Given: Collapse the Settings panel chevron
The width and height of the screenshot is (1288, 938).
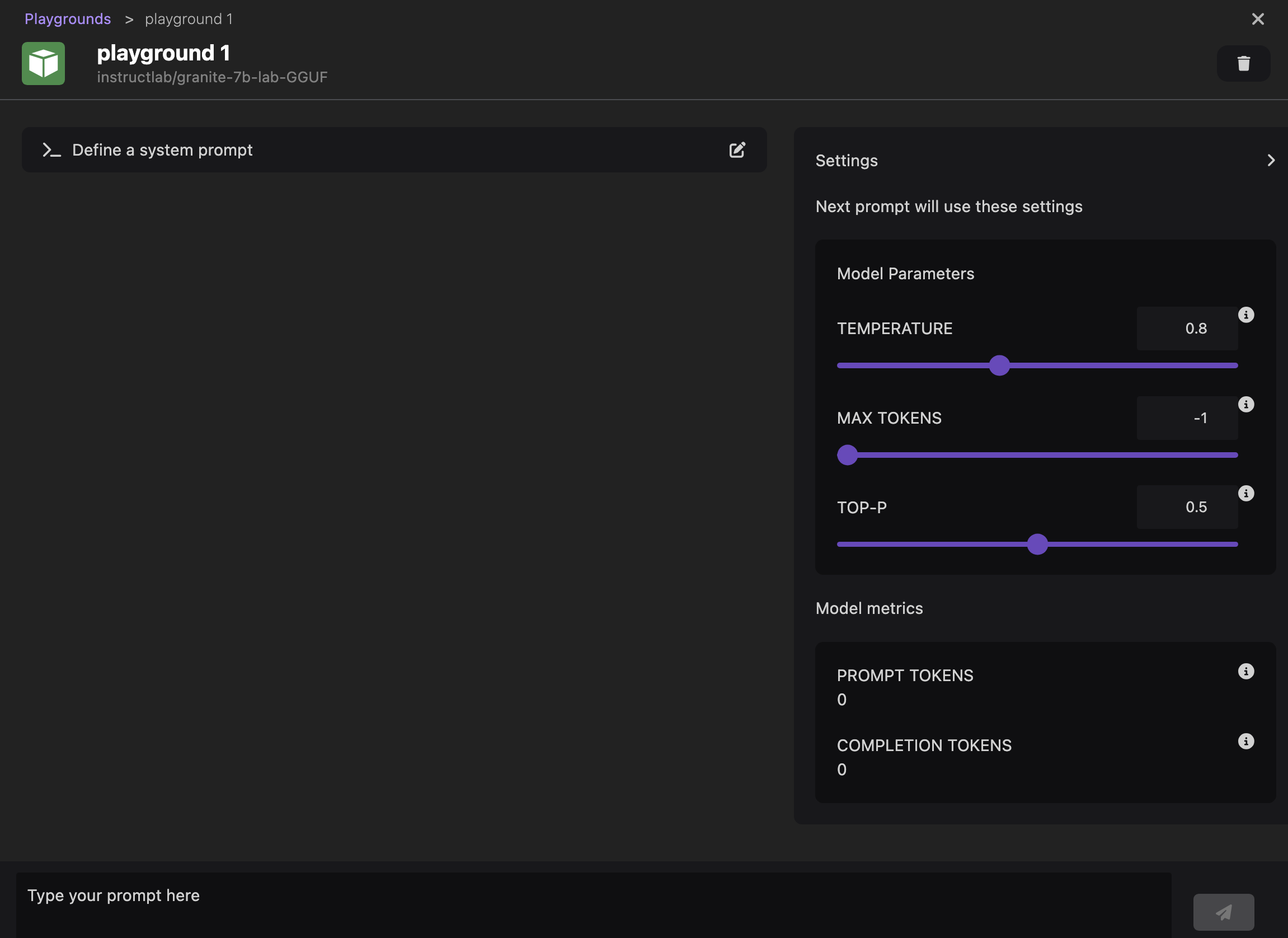Looking at the screenshot, I should (x=1271, y=161).
